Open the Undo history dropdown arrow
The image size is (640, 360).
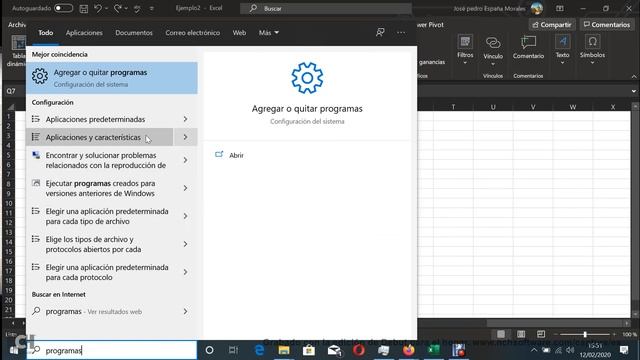pyautogui.click(x=107, y=9)
